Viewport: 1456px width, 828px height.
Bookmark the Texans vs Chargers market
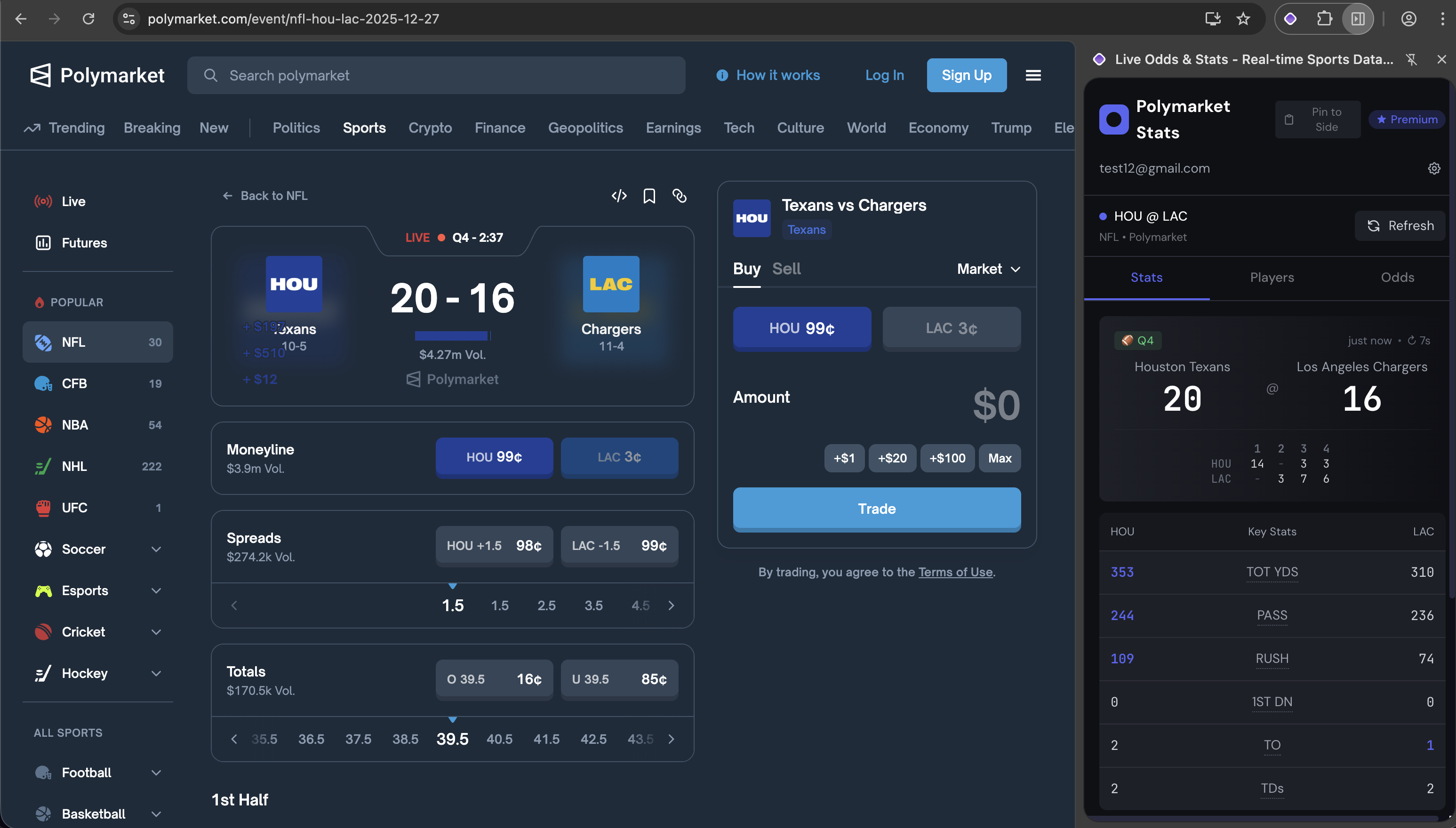[649, 196]
